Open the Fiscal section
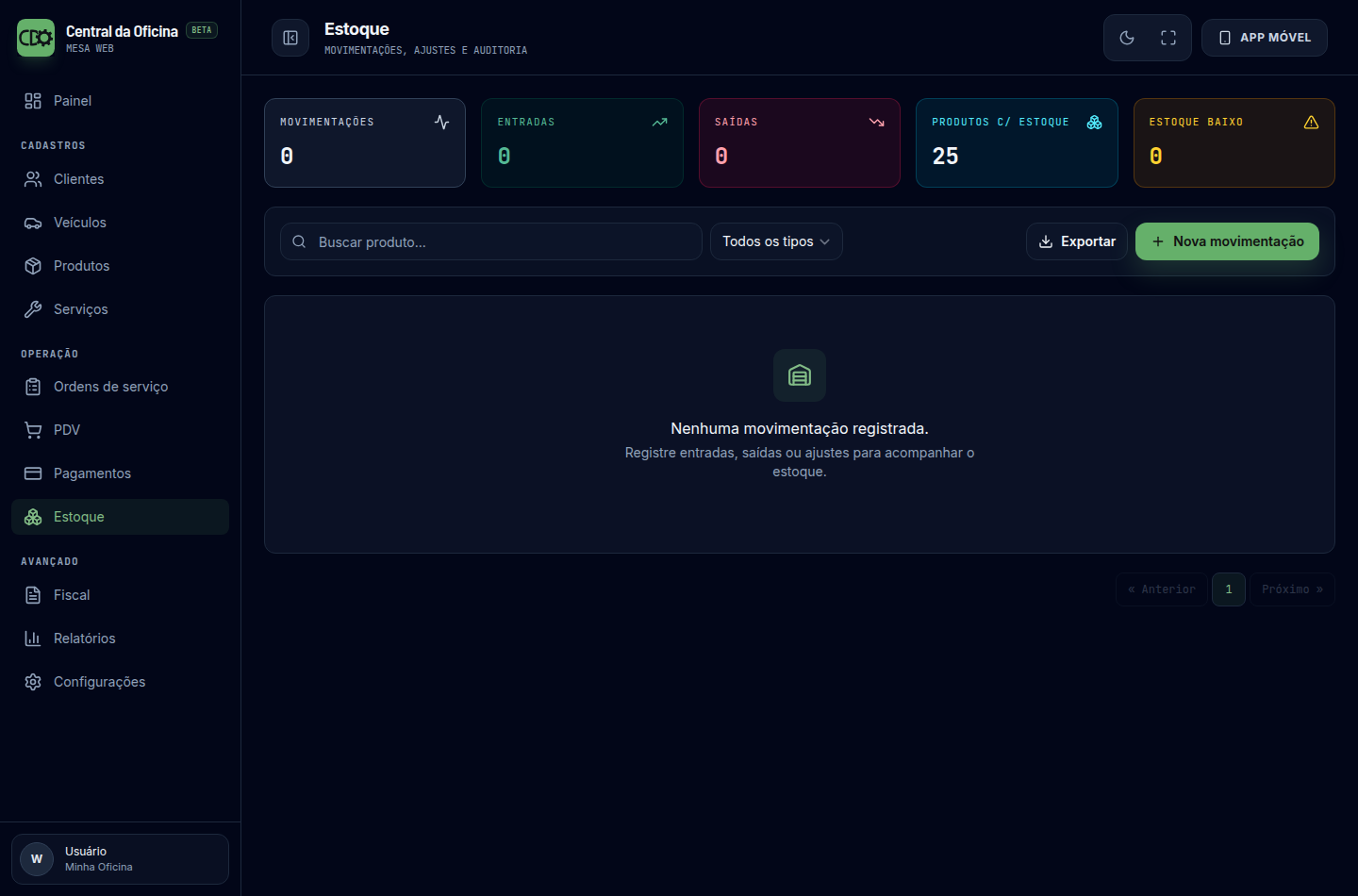 point(120,595)
